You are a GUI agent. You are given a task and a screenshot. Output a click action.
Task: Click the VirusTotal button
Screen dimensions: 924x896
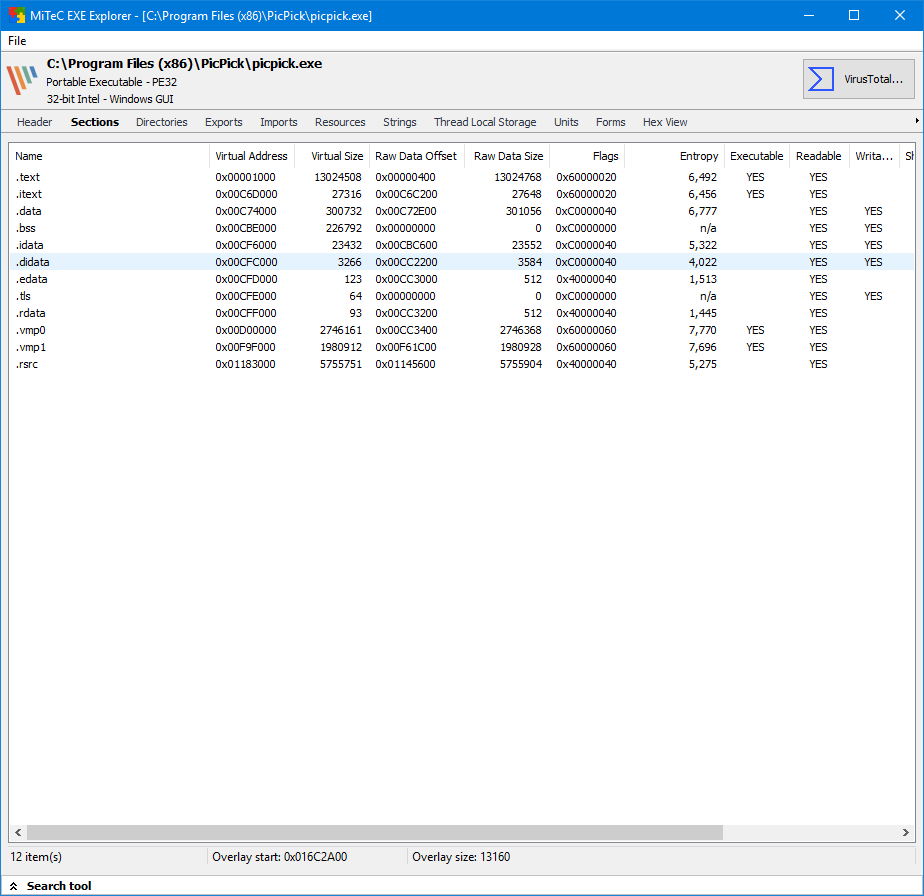click(859, 79)
